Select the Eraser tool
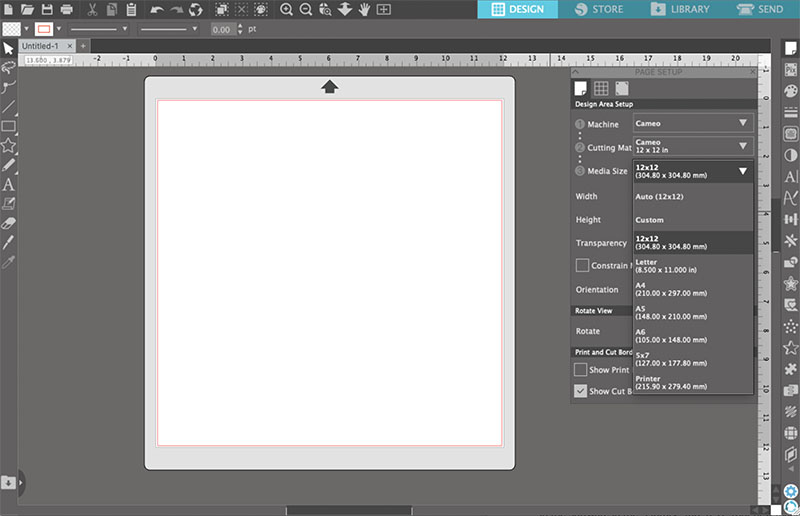Viewport: 800px width, 516px height. [8, 223]
